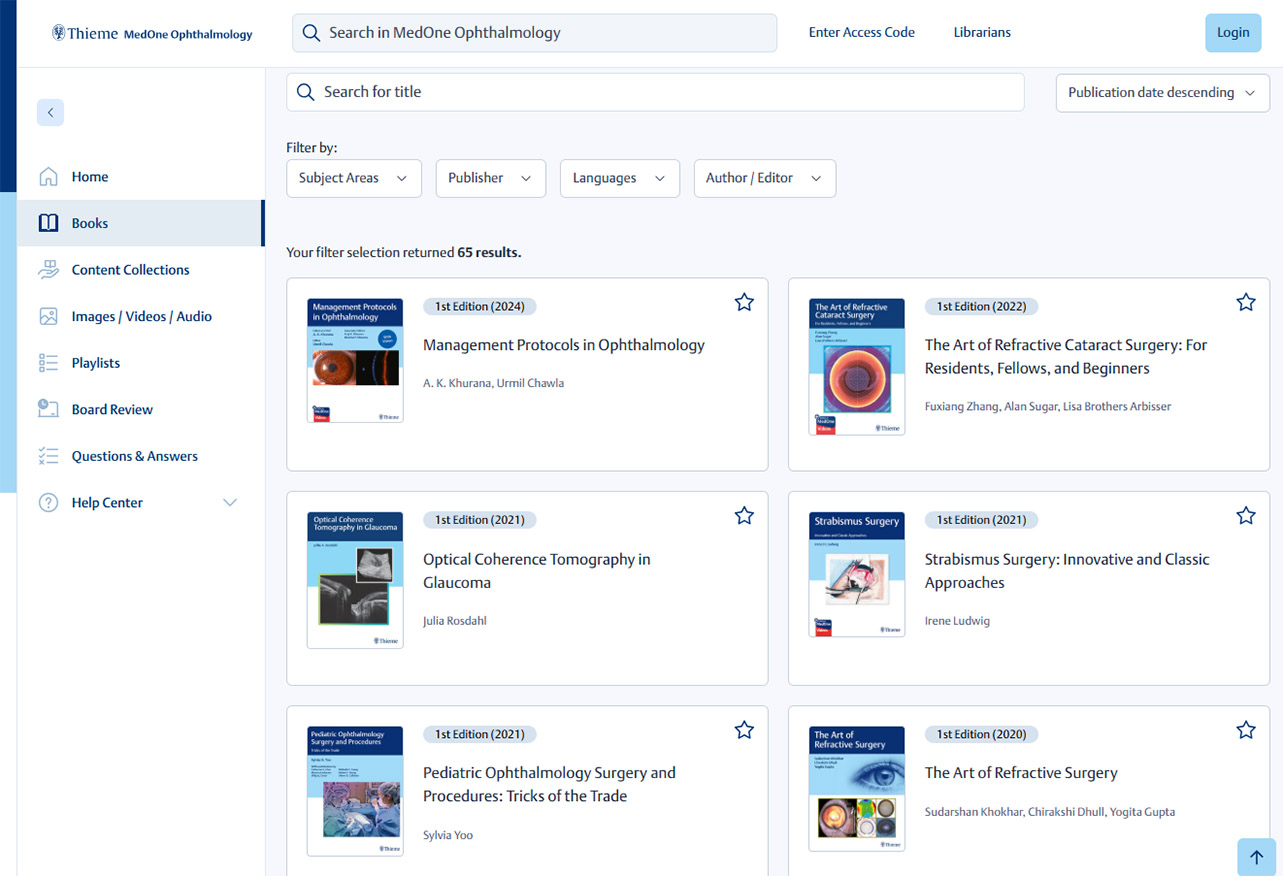Viewport: 1283px width, 876px height.
Task: Click the Login button
Action: click(1232, 32)
